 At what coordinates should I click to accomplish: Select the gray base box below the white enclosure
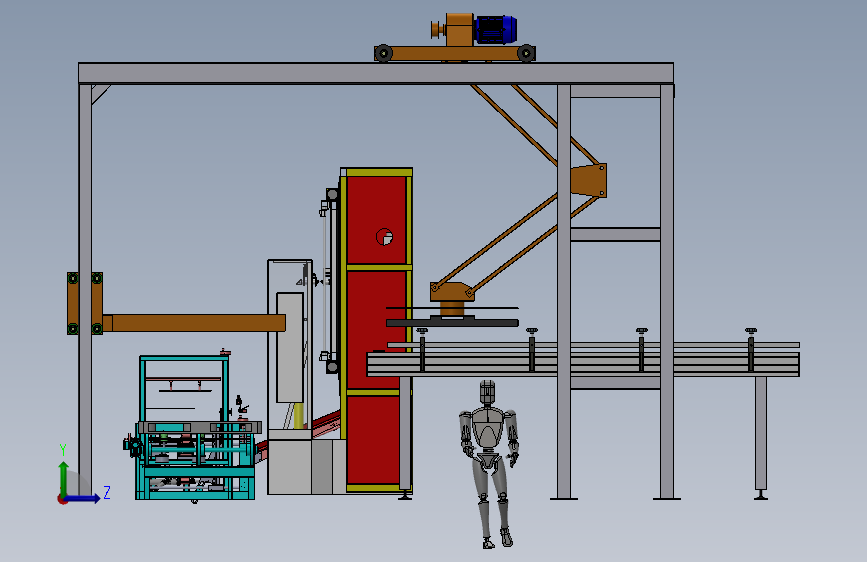289,466
